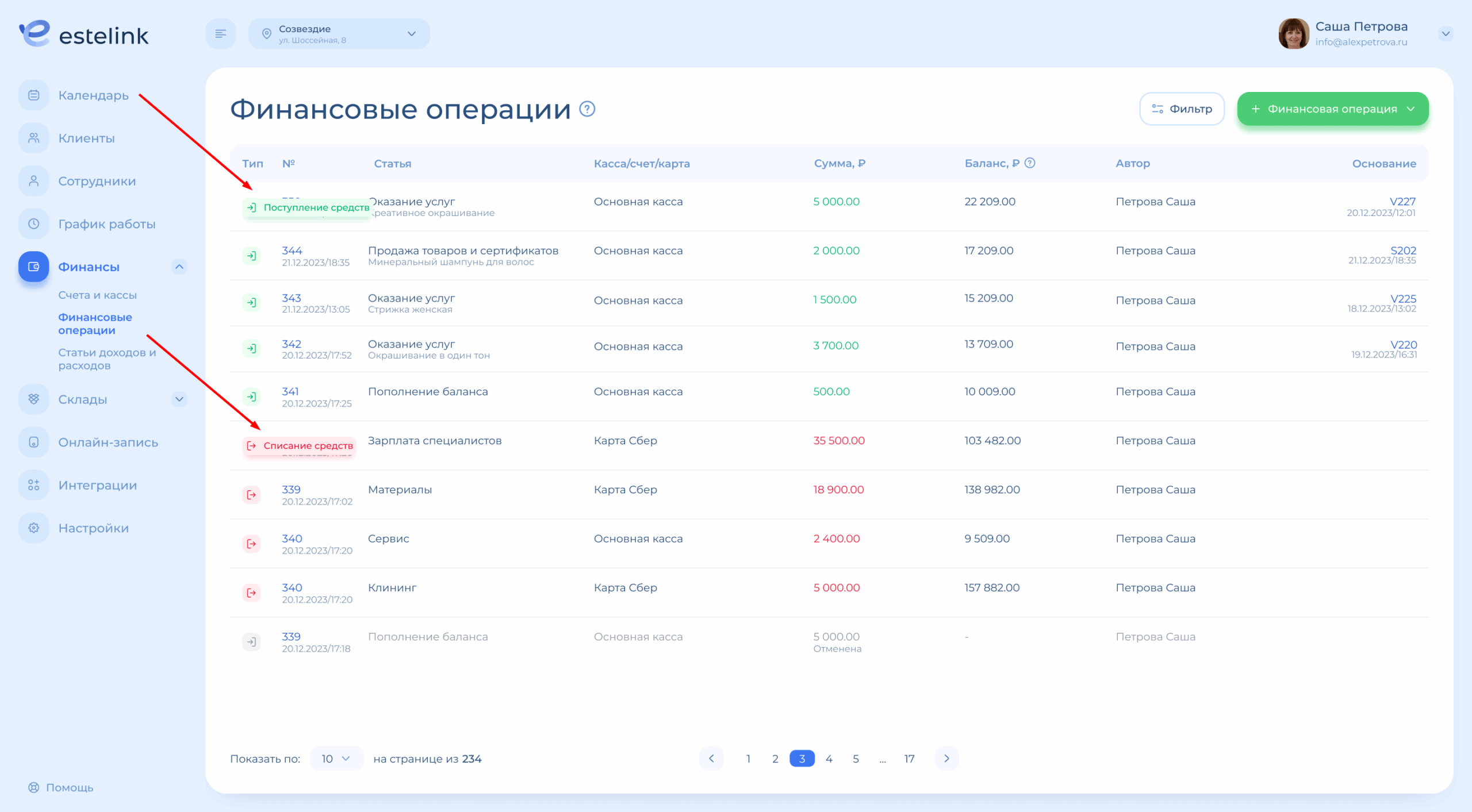
Task: Click Зарплата специалистов article text
Action: pyautogui.click(x=435, y=441)
